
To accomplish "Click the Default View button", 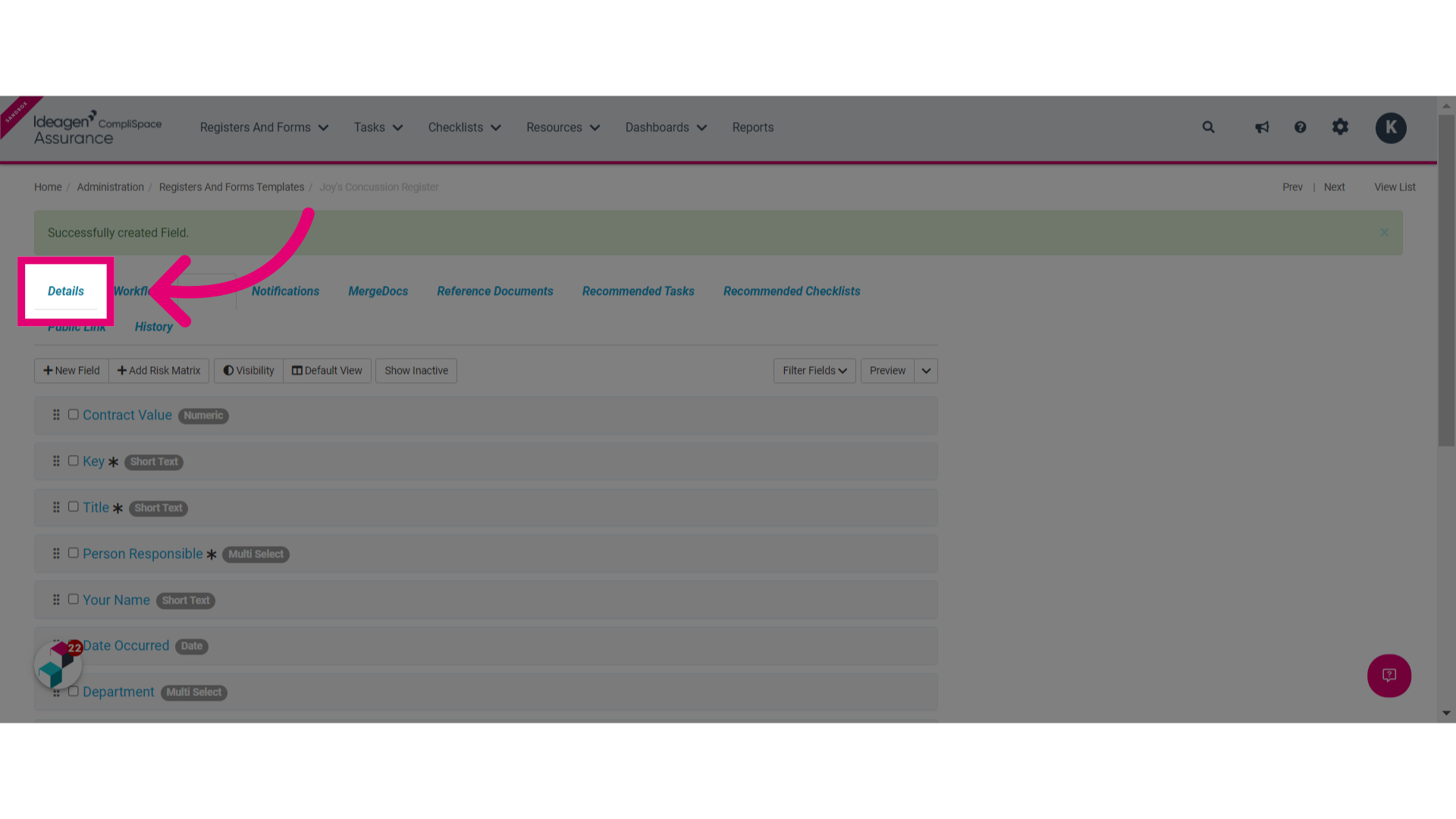I will pos(327,371).
